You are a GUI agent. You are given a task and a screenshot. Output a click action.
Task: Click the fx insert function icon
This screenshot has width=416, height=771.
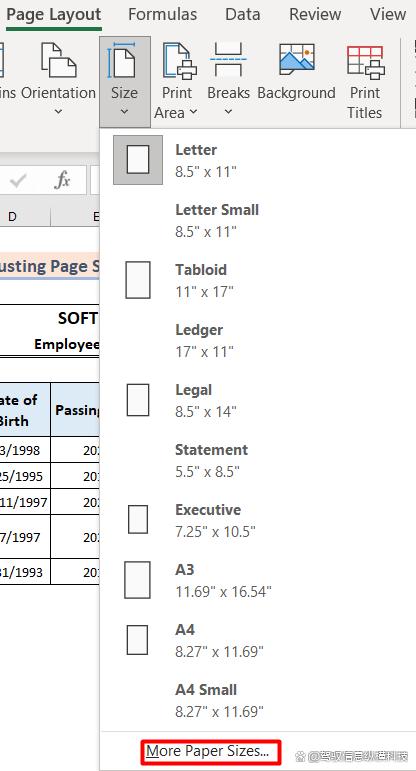click(x=62, y=180)
